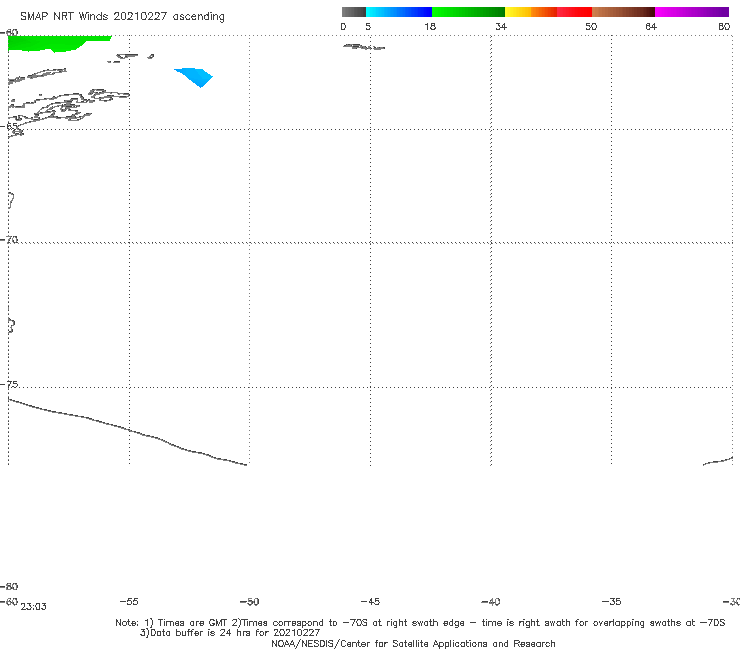Click the '50' label under the color scale

591,26
